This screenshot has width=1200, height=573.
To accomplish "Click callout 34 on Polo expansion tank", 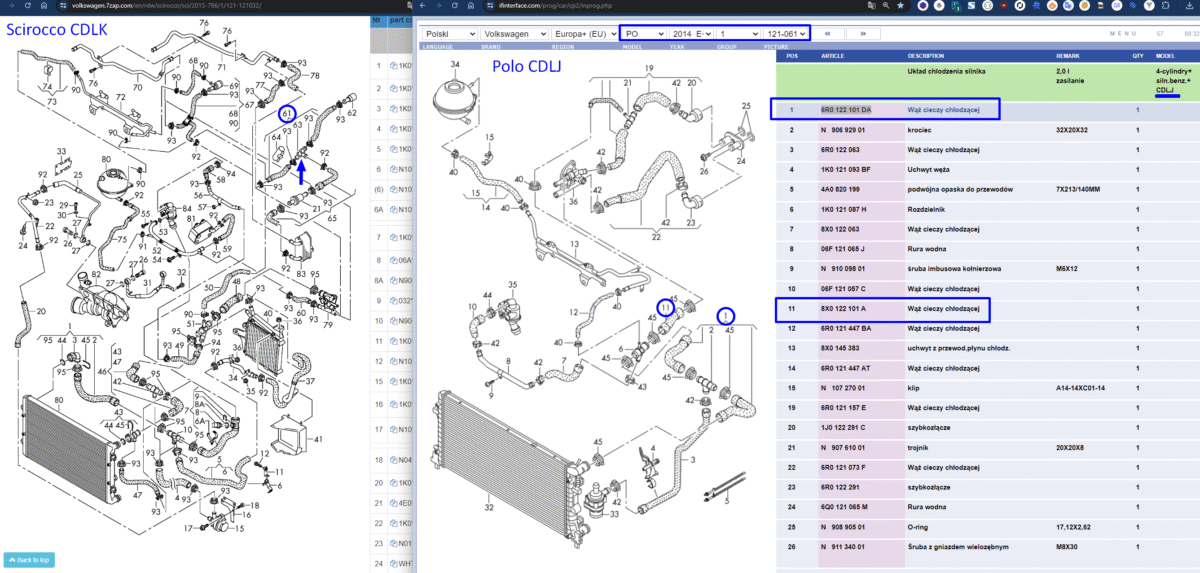I will [x=455, y=64].
